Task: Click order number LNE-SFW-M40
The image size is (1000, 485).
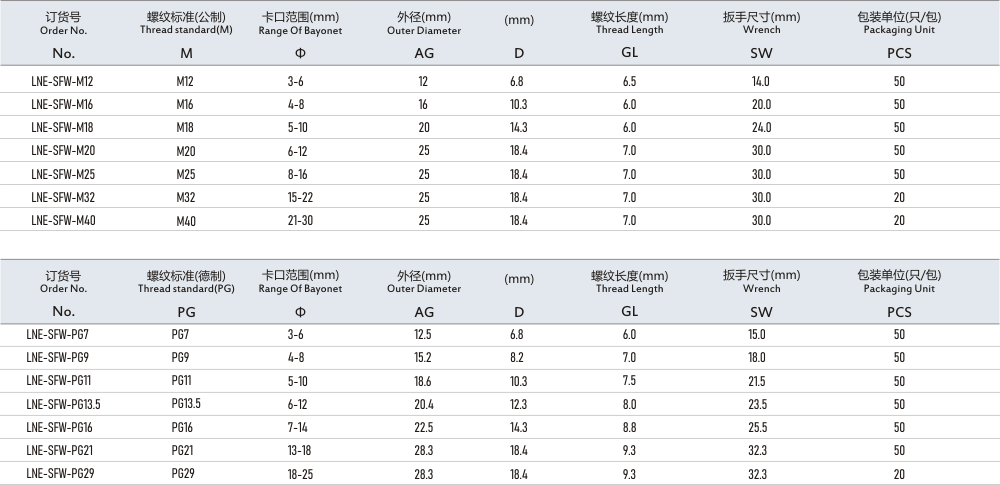Action: [x=62, y=220]
